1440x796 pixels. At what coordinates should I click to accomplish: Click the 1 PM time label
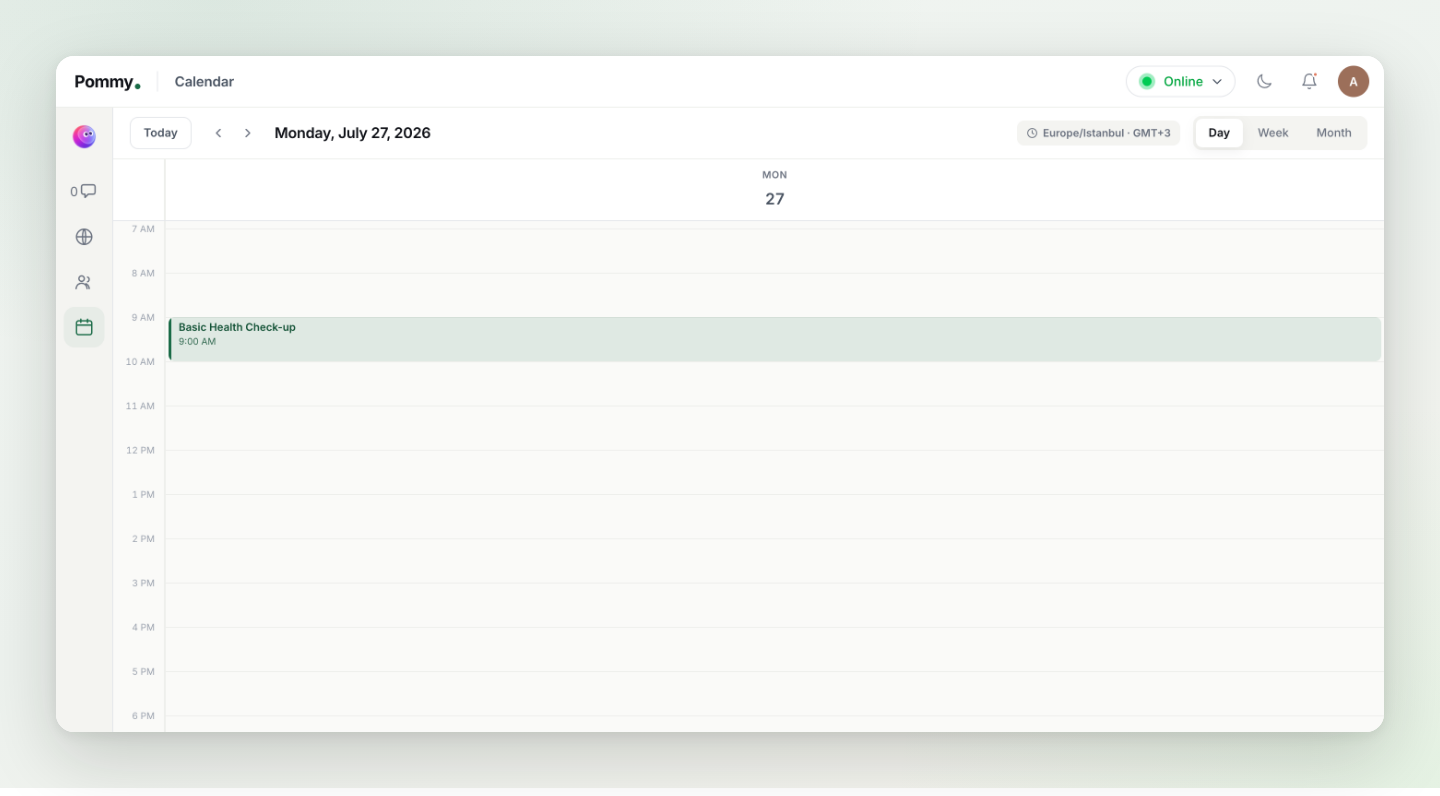144,494
